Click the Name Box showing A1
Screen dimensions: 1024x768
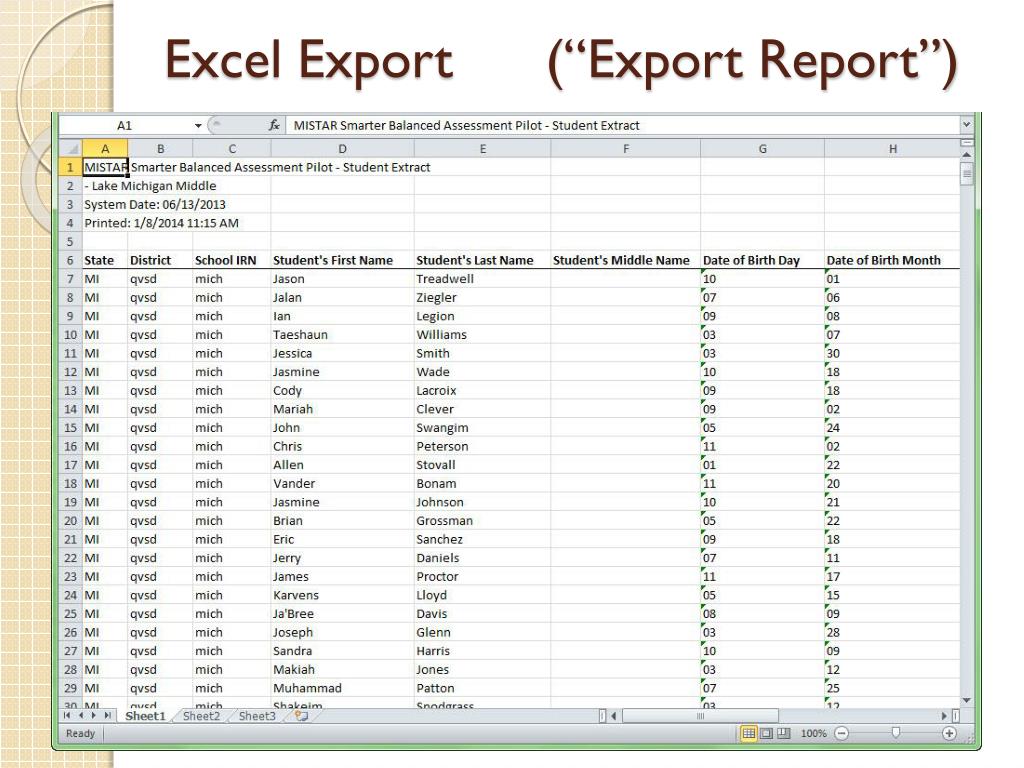coord(125,125)
